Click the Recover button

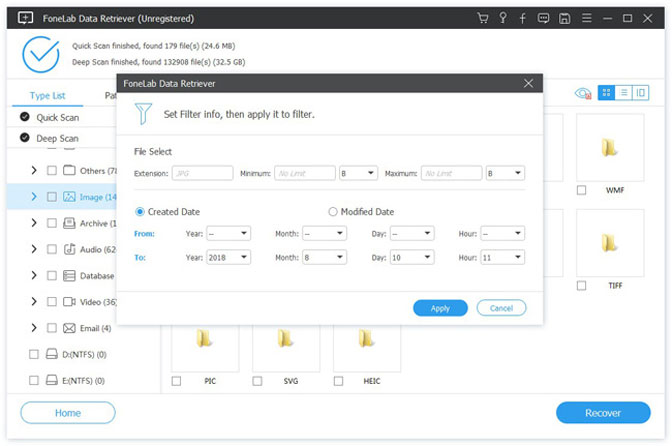click(x=603, y=413)
